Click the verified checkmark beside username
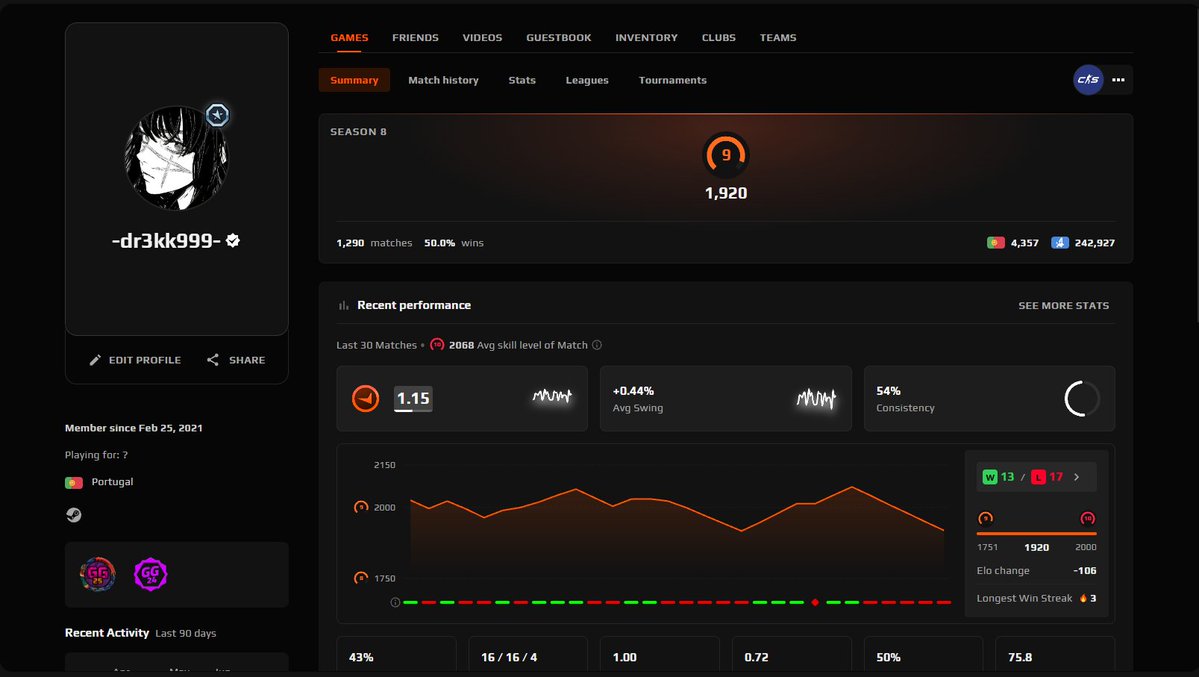Screen dimensions: 1199x677 [233, 240]
